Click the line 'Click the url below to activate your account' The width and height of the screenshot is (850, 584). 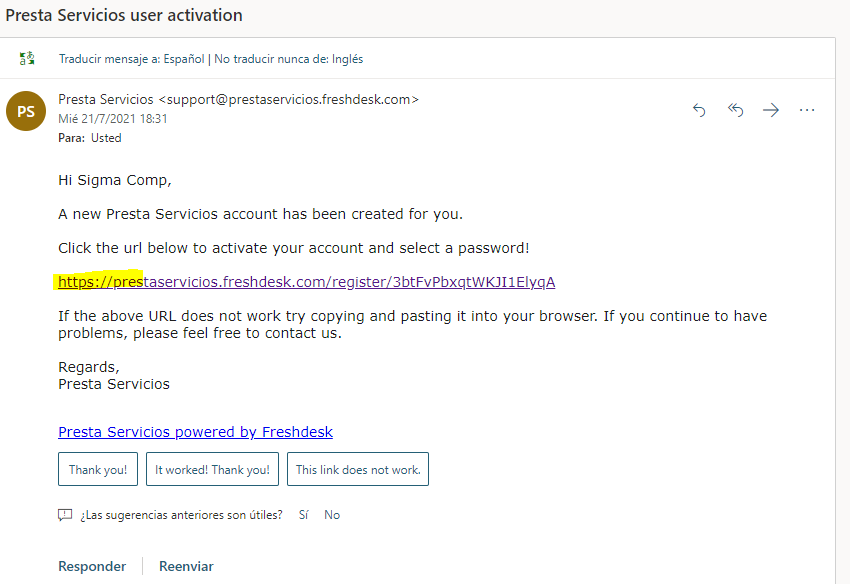pyautogui.click(x=212, y=248)
